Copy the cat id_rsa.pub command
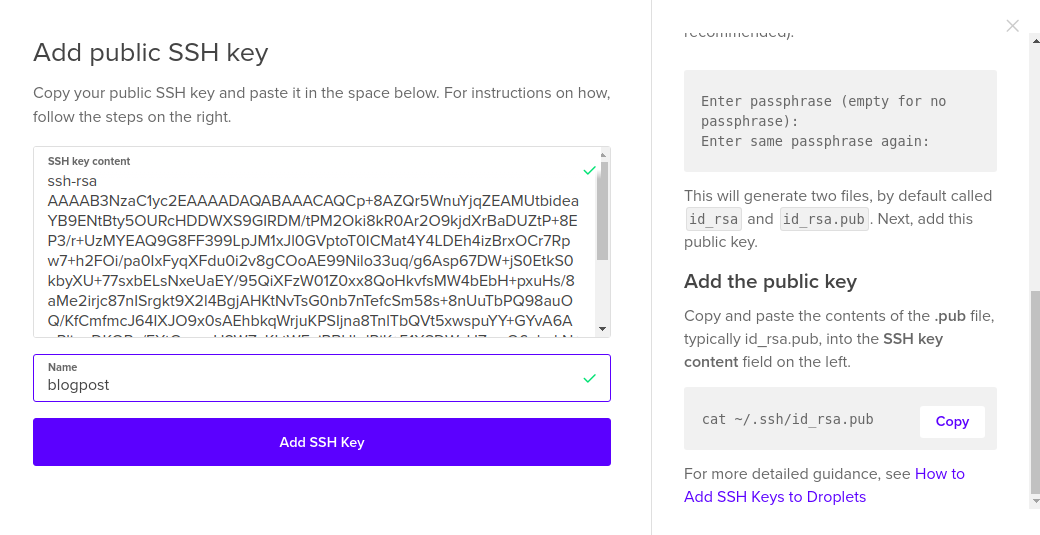This screenshot has width=1040, height=535. click(x=952, y=422)
